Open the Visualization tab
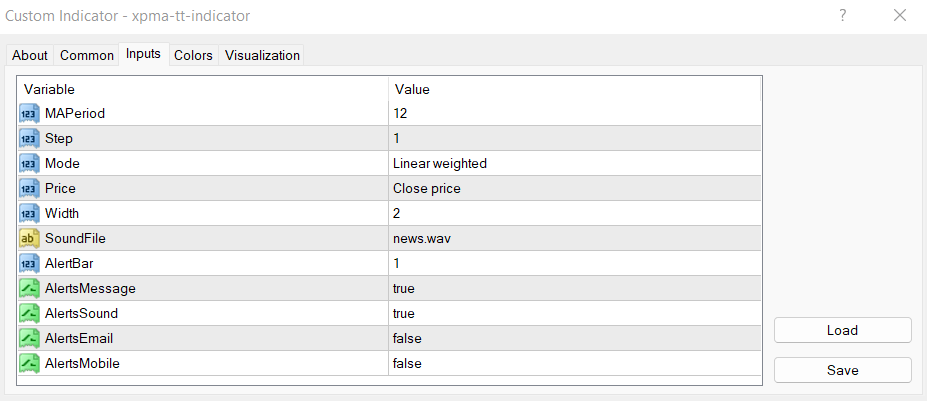This screenshot has height=401, width=927. (262, 55)
